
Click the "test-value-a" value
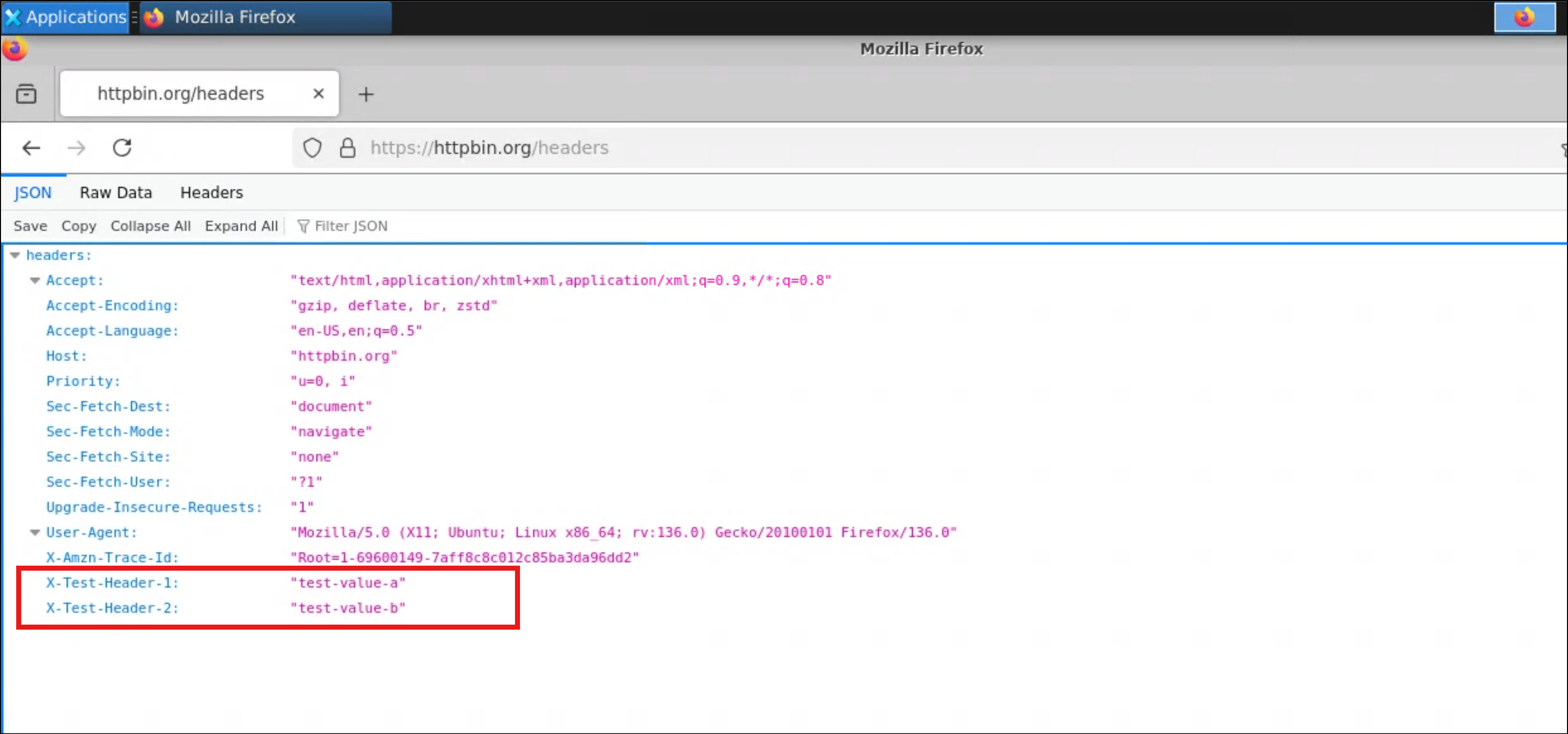point(348,583)
